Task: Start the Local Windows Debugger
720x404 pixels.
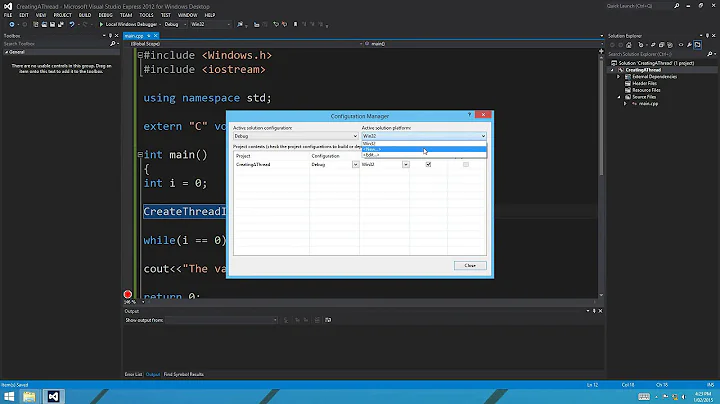Action: pos(128,24)
